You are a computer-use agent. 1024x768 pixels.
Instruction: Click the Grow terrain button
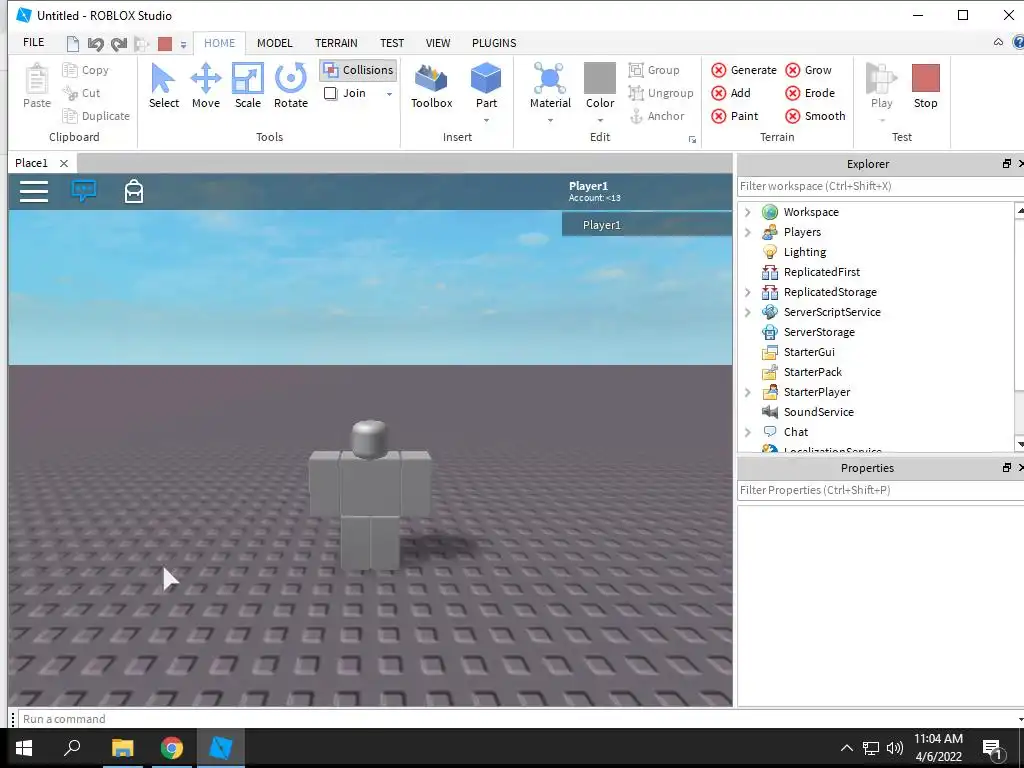(x=808, y=70)
